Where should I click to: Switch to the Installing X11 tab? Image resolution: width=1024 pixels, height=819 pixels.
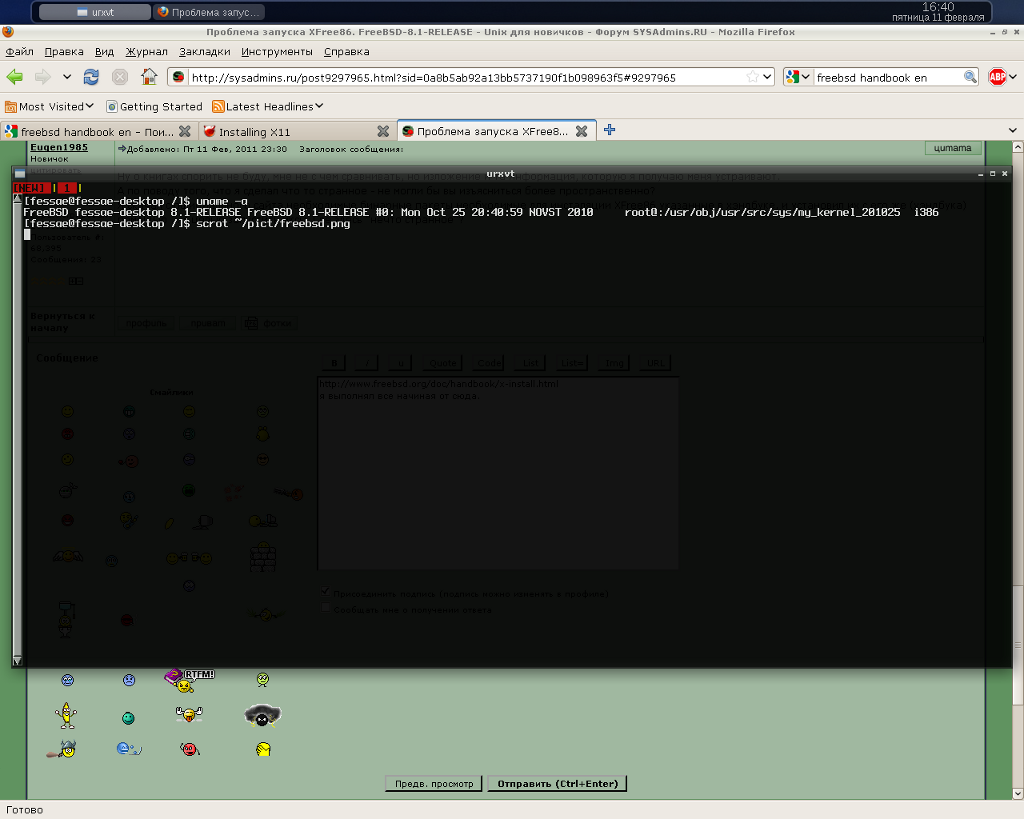tap(287, 132)
